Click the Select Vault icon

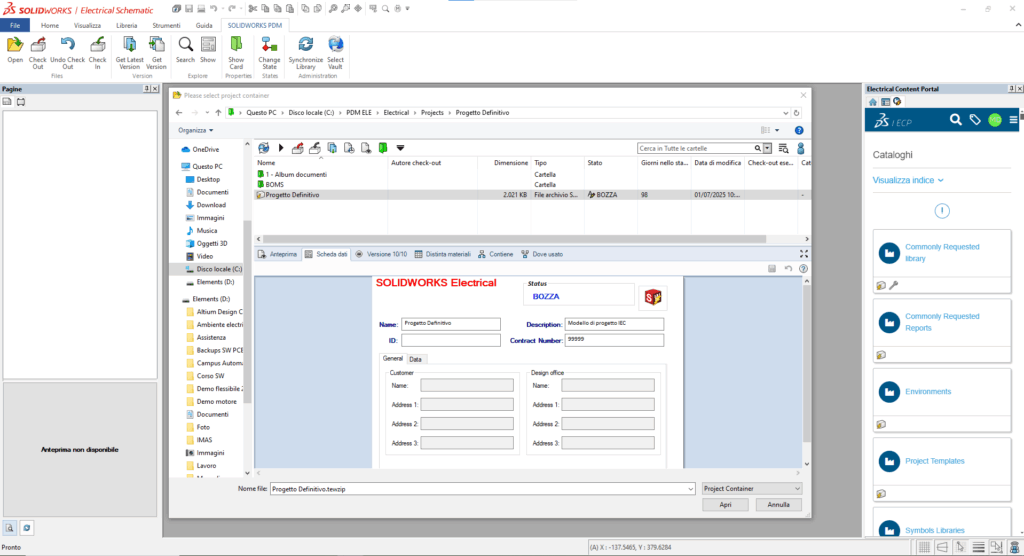335,45
